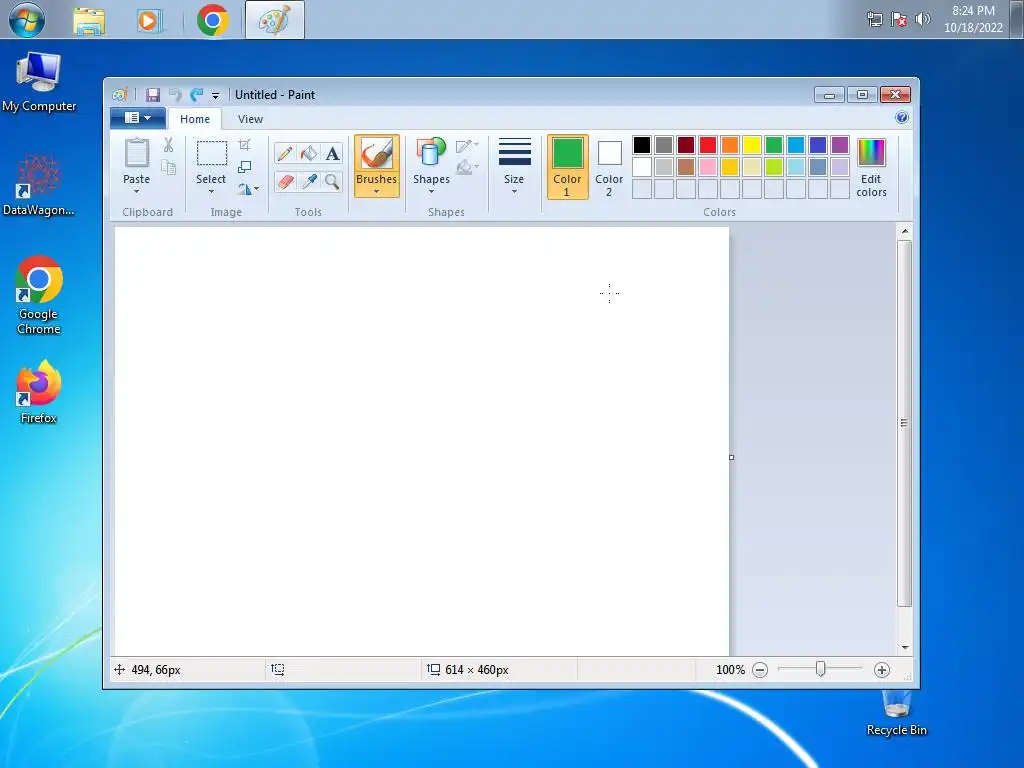Screen dimensions: 1024x768
Task: Select the DataWagon desktop shortcut
Action: point(39,185)
